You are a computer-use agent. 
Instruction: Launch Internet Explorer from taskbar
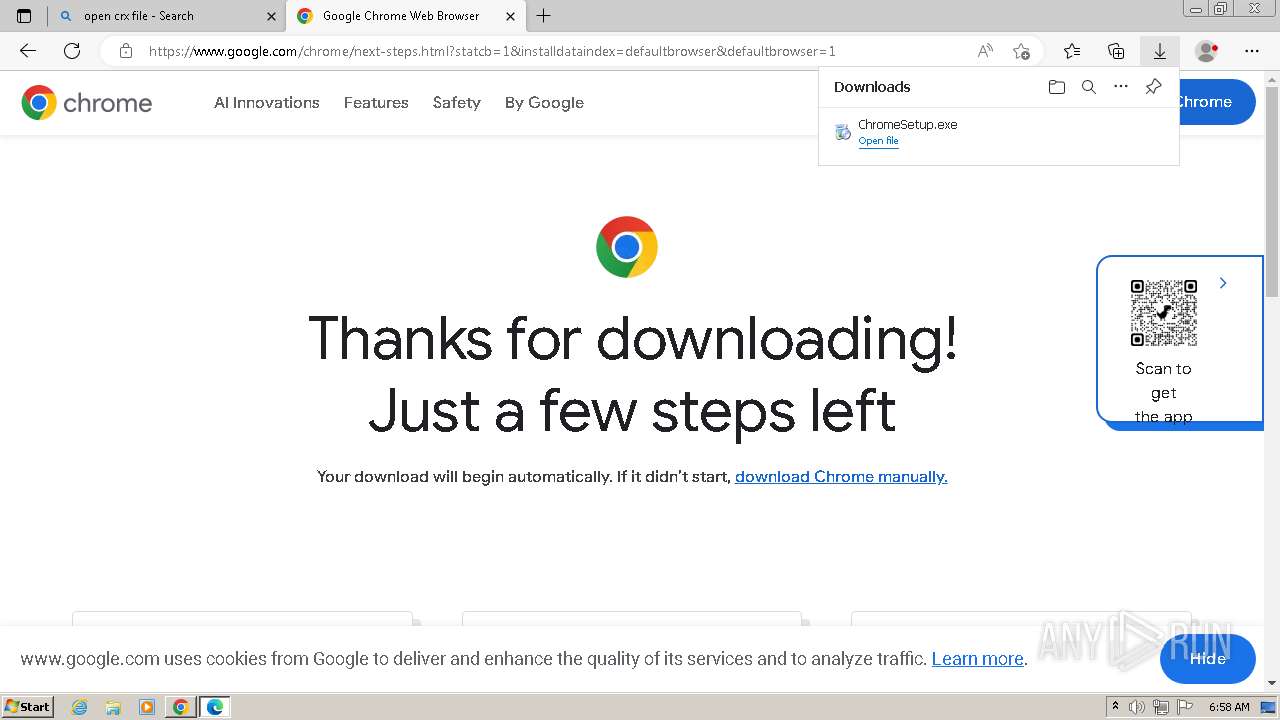pos(80,707)
